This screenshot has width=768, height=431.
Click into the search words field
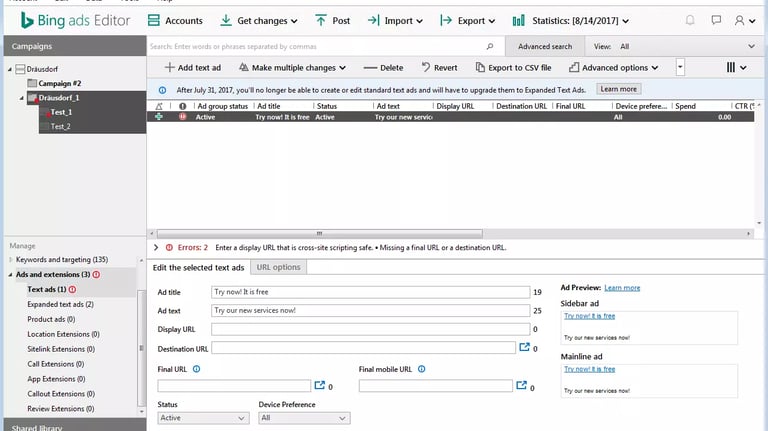316,47
